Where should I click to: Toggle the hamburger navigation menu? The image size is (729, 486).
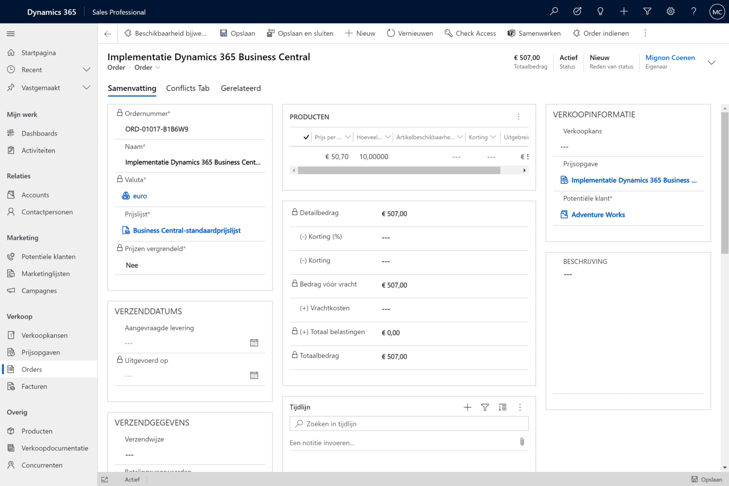11,33
